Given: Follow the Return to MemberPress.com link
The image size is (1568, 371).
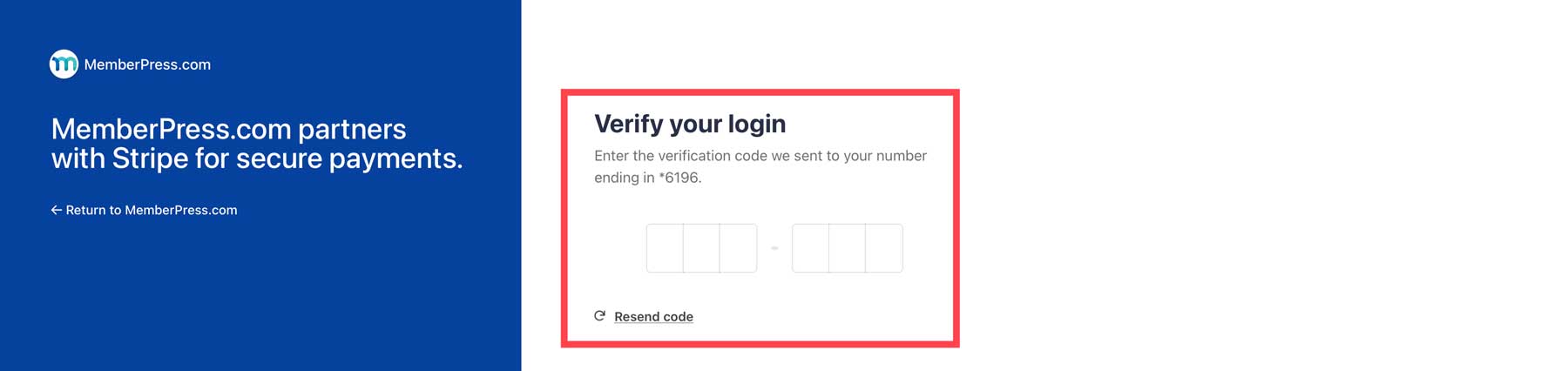Looking at the screenshot, I should coord(151,210).
